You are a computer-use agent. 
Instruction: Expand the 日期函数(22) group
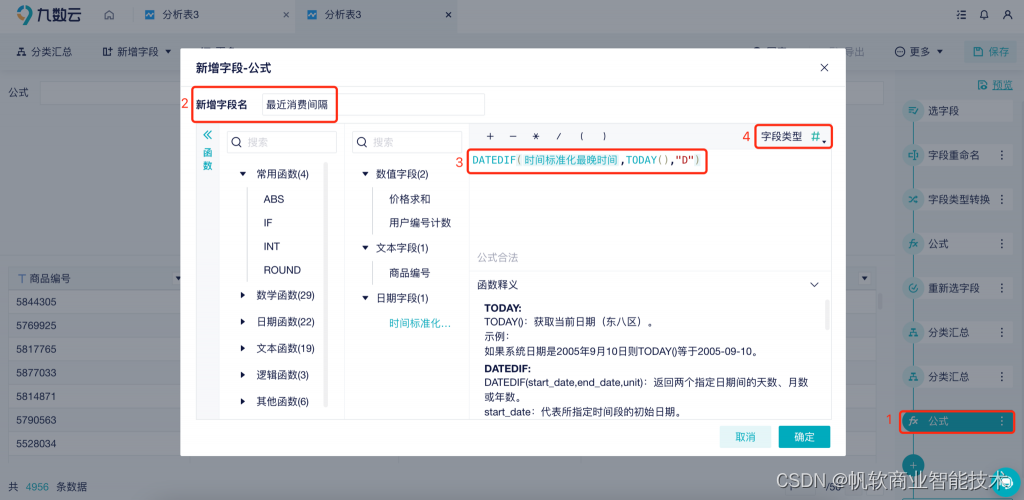tap(243, 322)
